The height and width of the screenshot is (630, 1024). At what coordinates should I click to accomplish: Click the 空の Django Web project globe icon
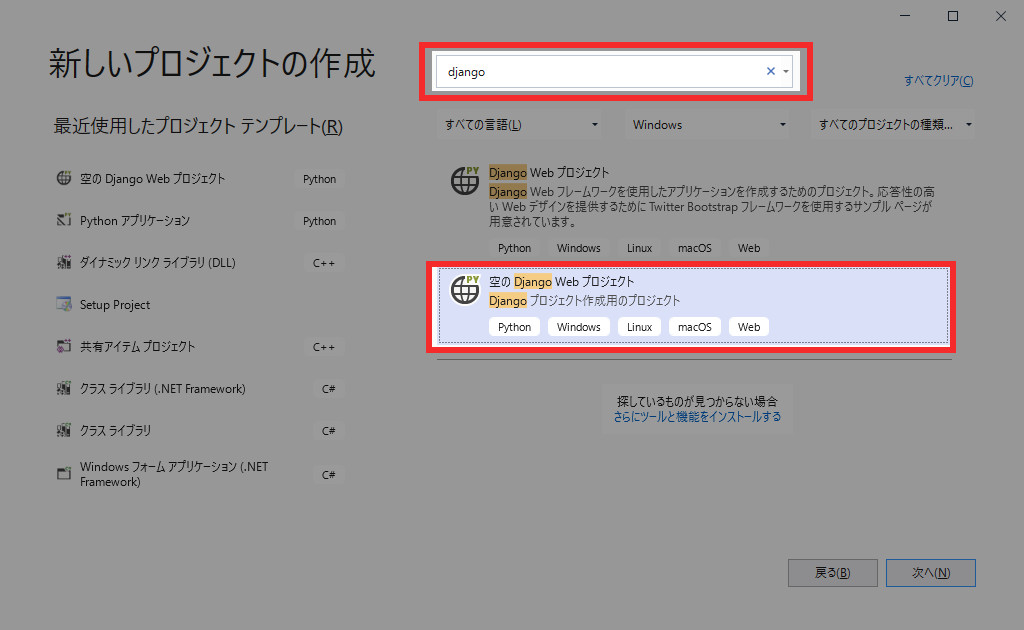(x=465, y=289)
